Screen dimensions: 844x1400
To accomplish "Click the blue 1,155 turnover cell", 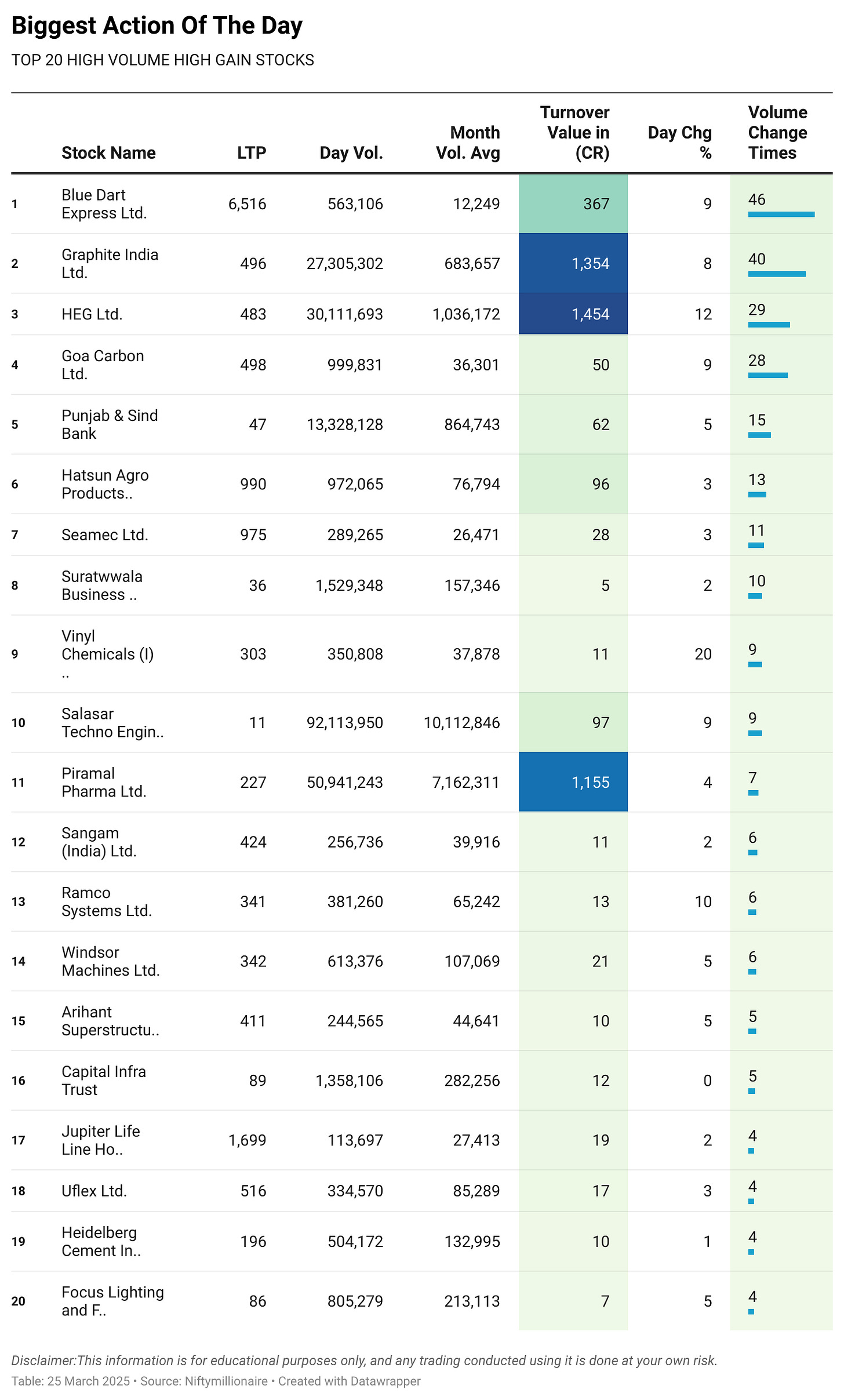I will pyautogui.click(x=573, y=783).
